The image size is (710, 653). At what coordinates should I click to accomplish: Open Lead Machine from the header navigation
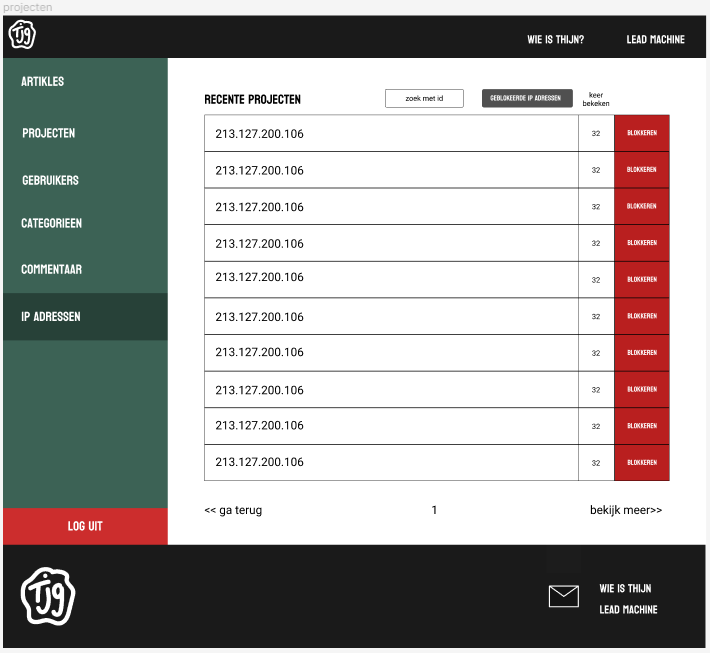point(655,40)
